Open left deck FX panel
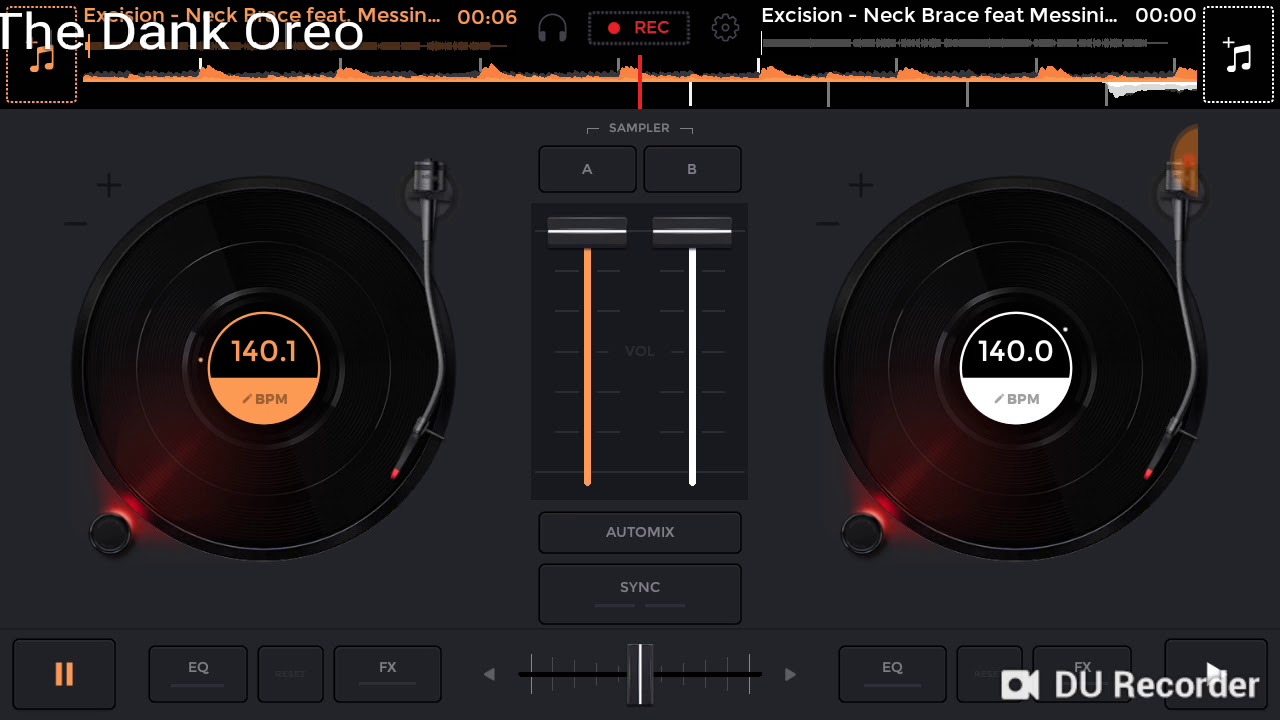Viewport: 1280px width, 720px height. tap(387, 674)
